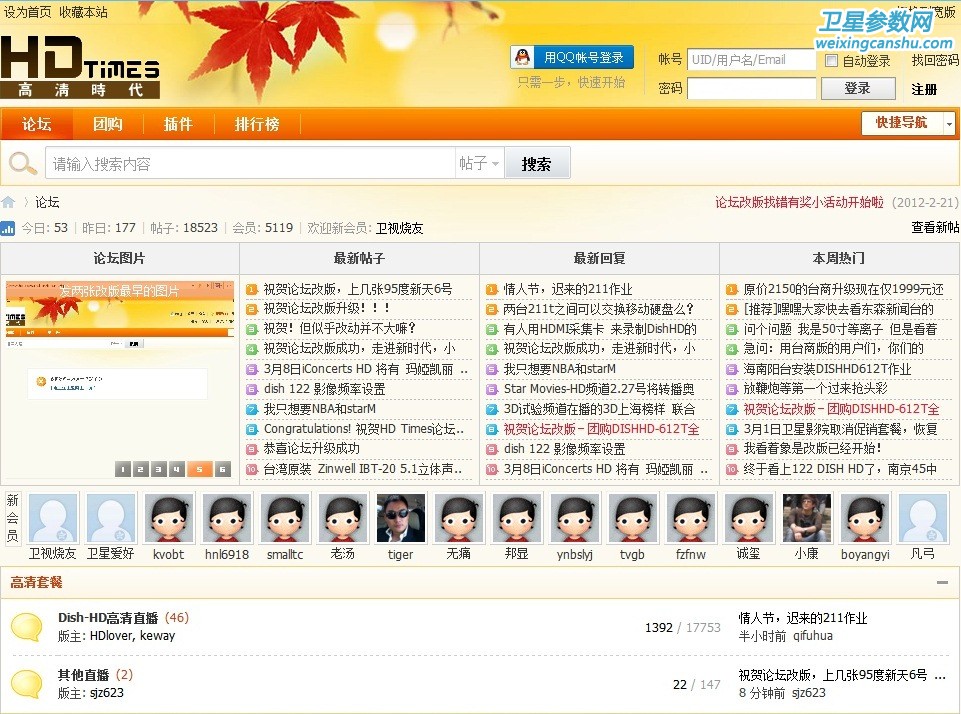The width and height of the screenshot is (961, 714).
Task: Collapse the 高清套餐 section
Action: (x=942, y=582)
